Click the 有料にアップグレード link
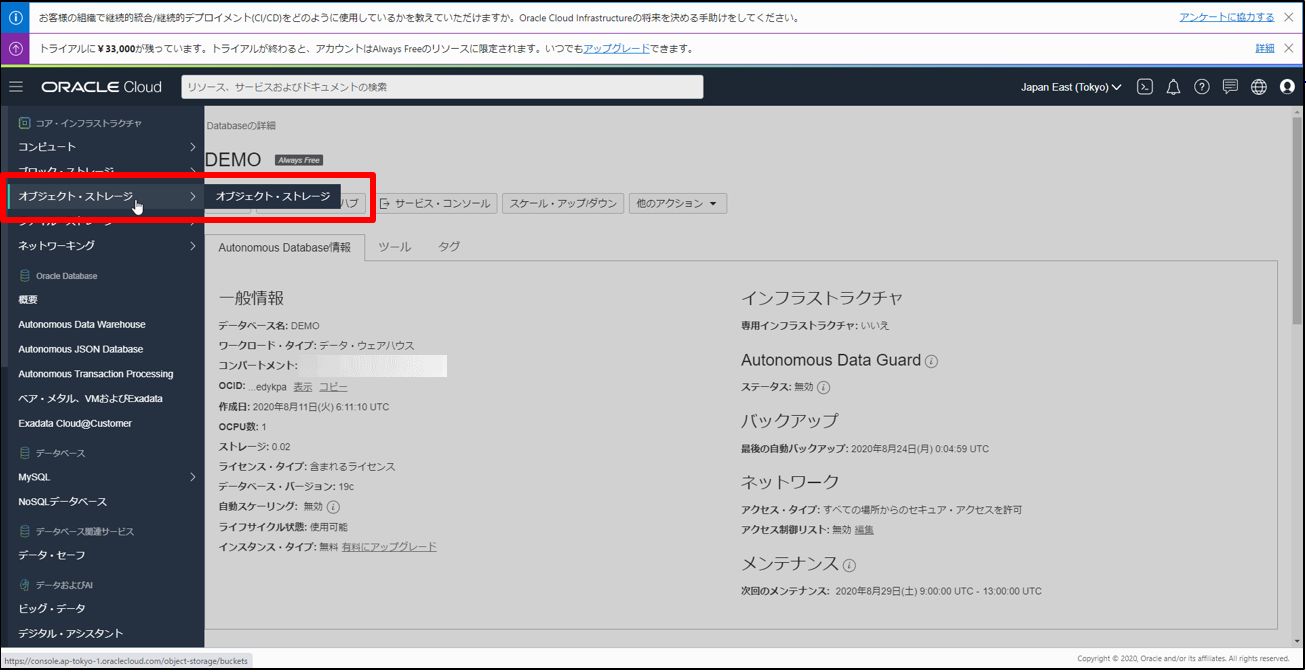Viewport: 1306px width, 672px height. click(389, 547)
